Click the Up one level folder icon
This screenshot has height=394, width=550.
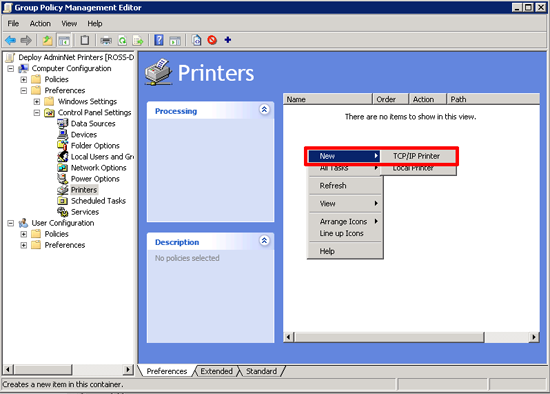(x=47, y=40)
